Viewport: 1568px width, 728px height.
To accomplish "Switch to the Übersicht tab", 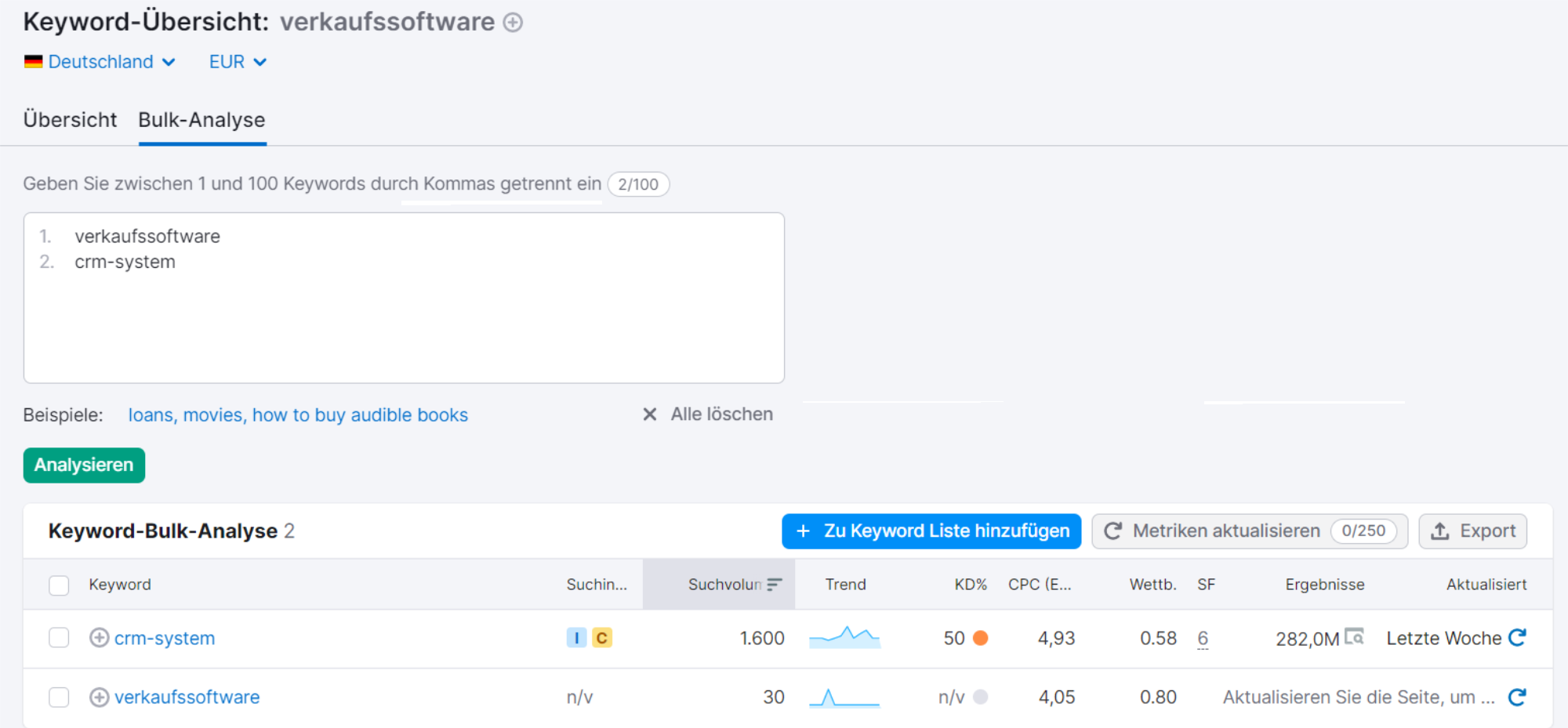I will [x=70, y=120].
